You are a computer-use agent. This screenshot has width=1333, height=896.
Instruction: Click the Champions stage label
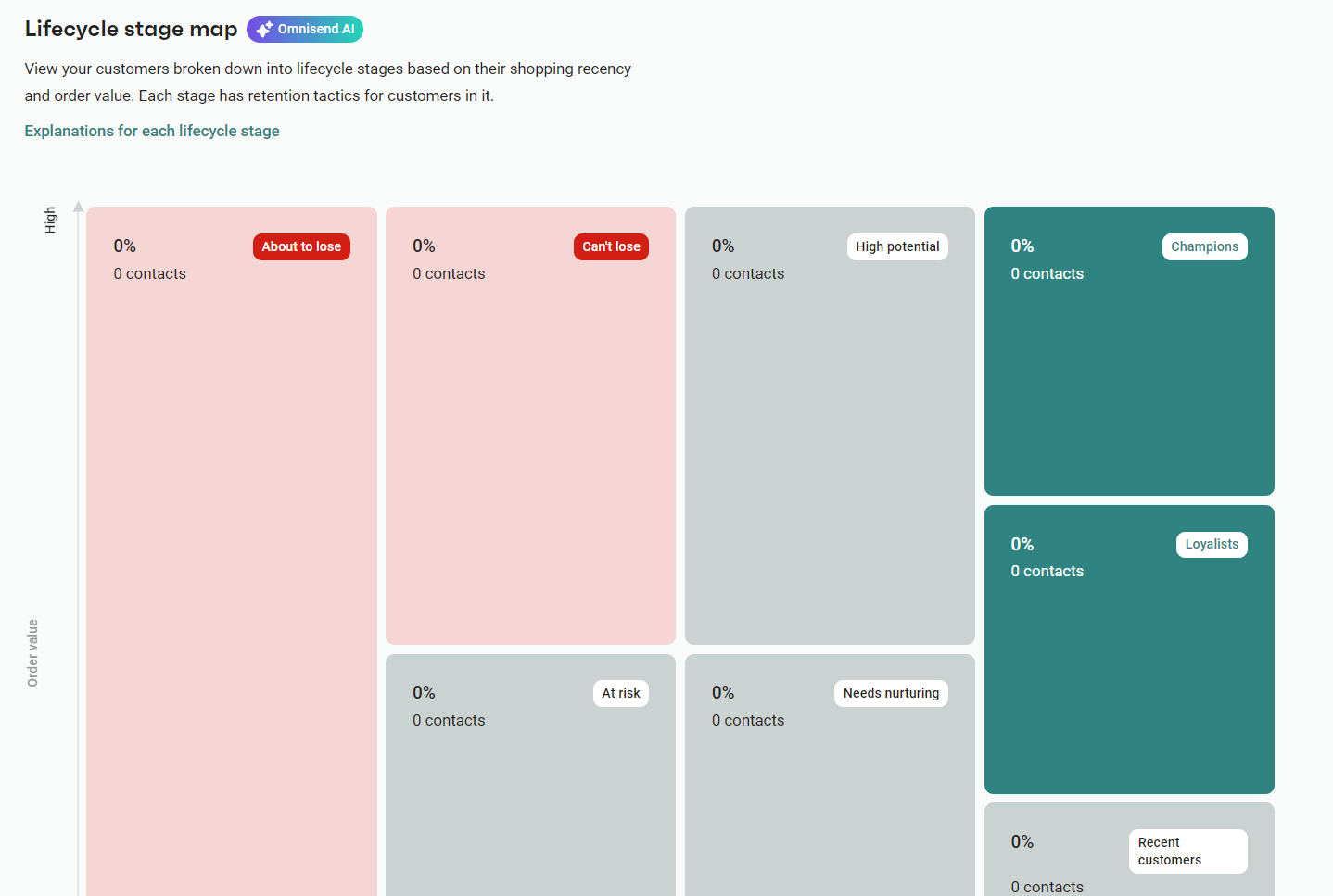point(1204,246)
